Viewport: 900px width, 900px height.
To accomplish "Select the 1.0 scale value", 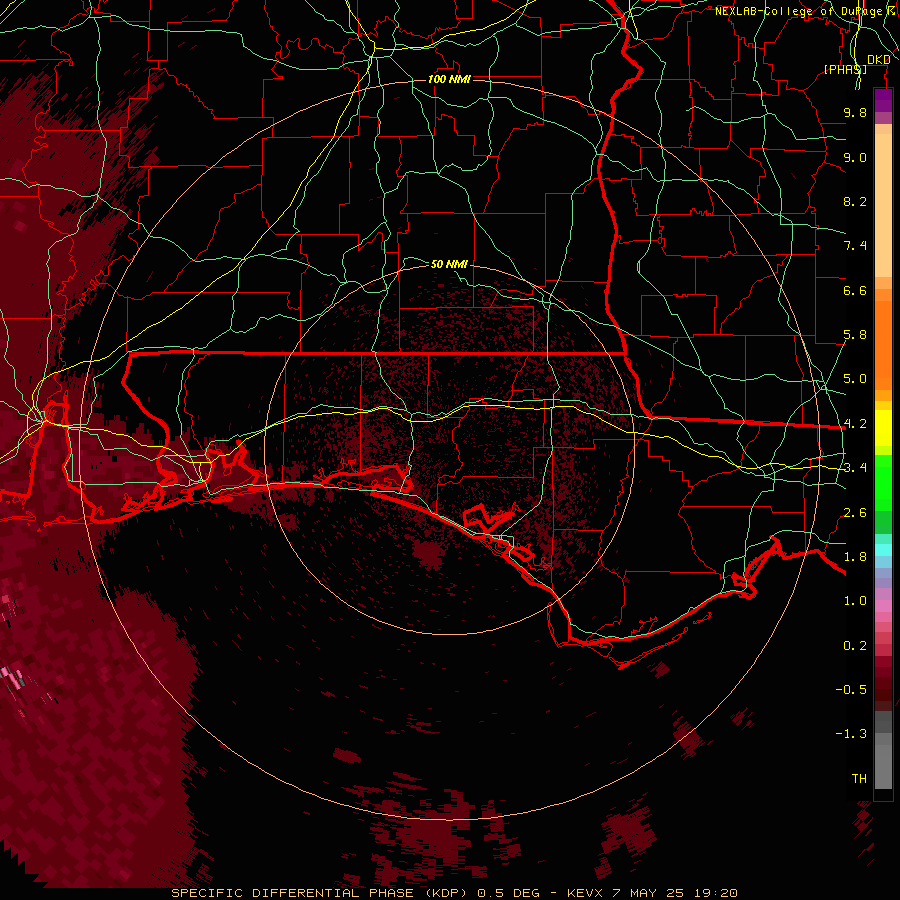I will [x=855, y=601].
